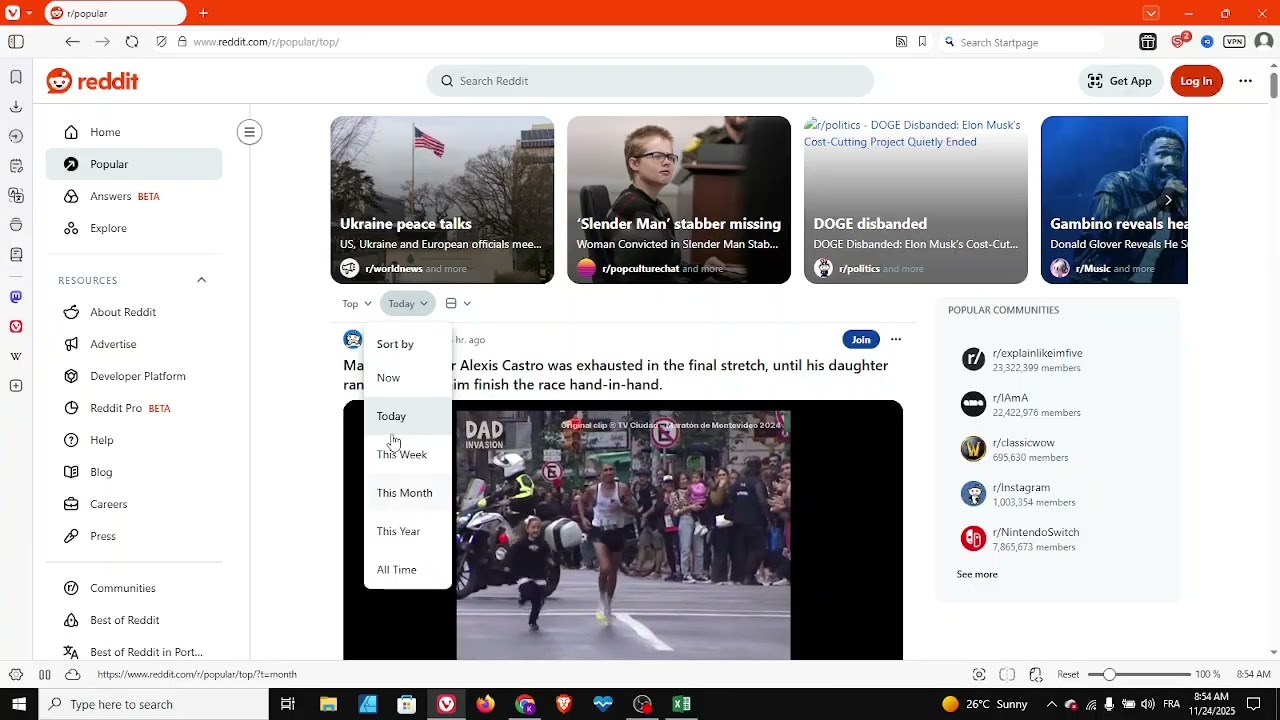Open the feed view layout dropdown

pos(458,303)
